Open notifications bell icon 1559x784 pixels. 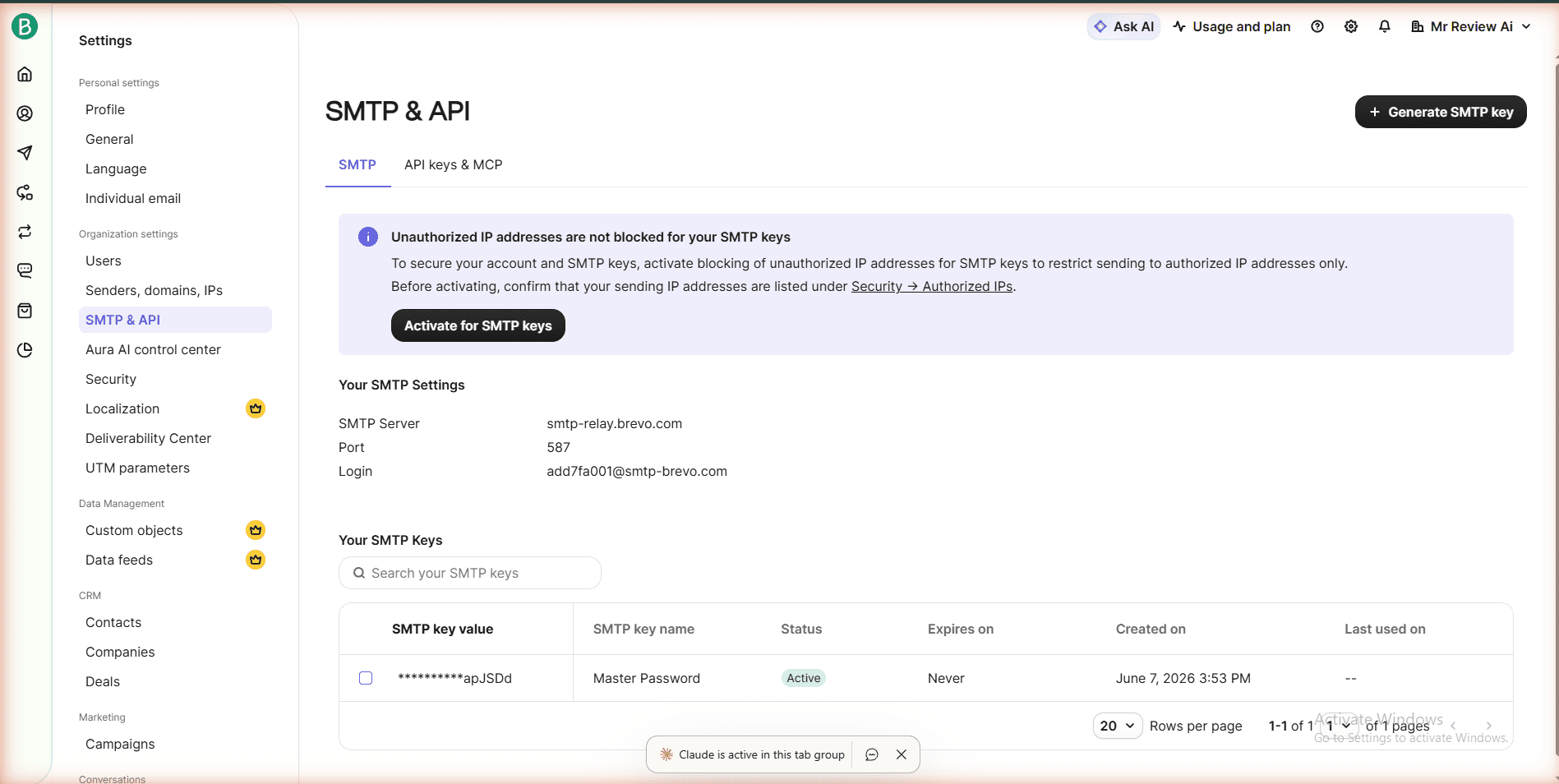tap(1385, 26)
